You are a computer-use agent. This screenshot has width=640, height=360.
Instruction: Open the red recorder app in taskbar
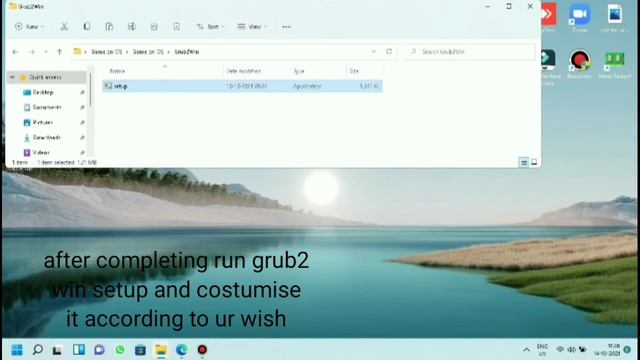coord(202,350)
